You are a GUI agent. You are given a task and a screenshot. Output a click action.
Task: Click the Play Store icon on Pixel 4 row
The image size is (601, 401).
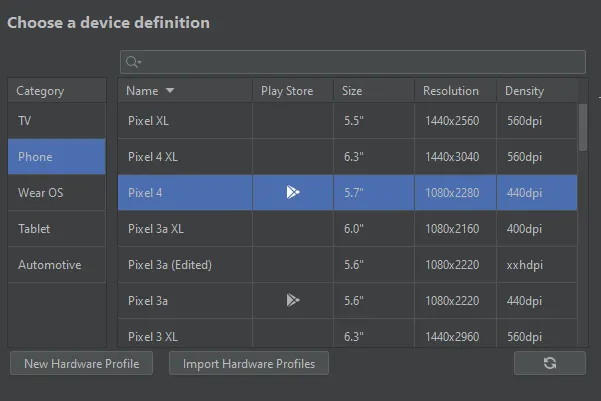pos(292,192)
